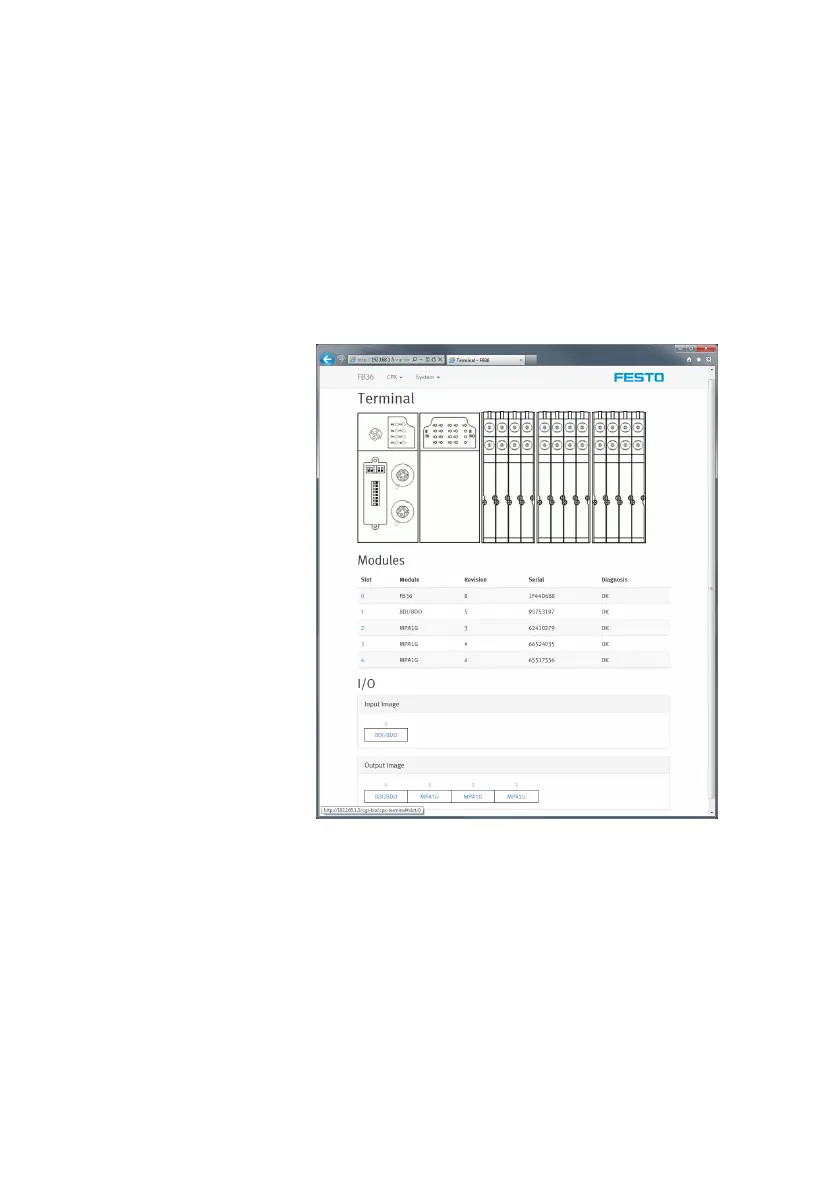Click the Output Image MPA1G button numbered 2
839x1190 pixels.
coord(473,796)
